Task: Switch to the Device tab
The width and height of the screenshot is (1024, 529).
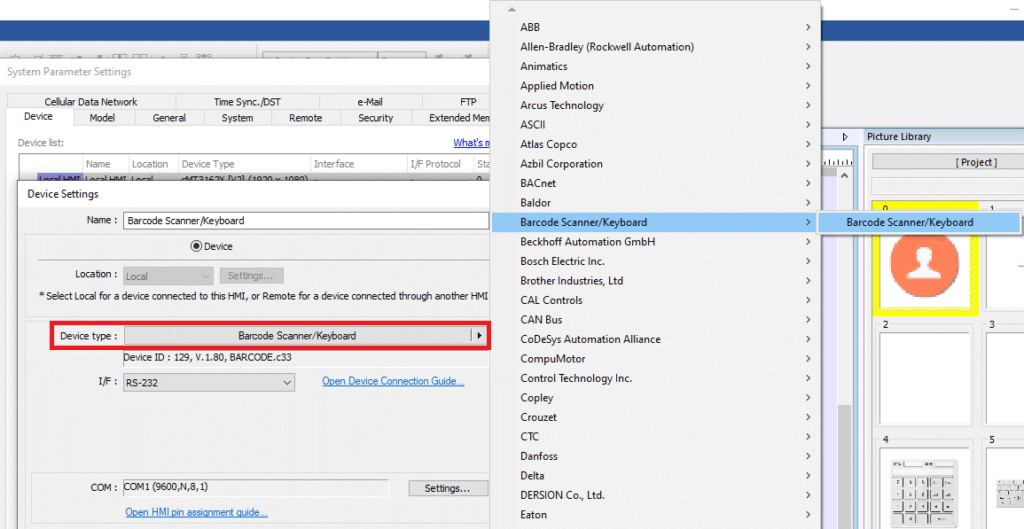Action: coord(39,116)
